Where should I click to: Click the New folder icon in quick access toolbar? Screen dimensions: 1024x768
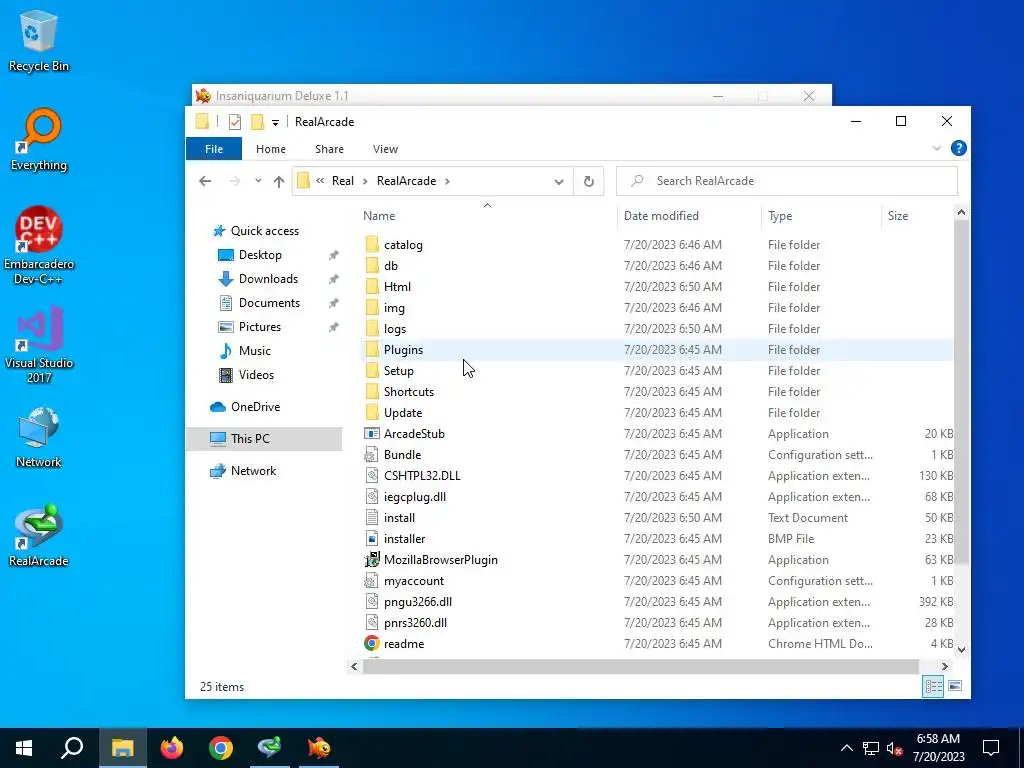(x=257, y=121)
